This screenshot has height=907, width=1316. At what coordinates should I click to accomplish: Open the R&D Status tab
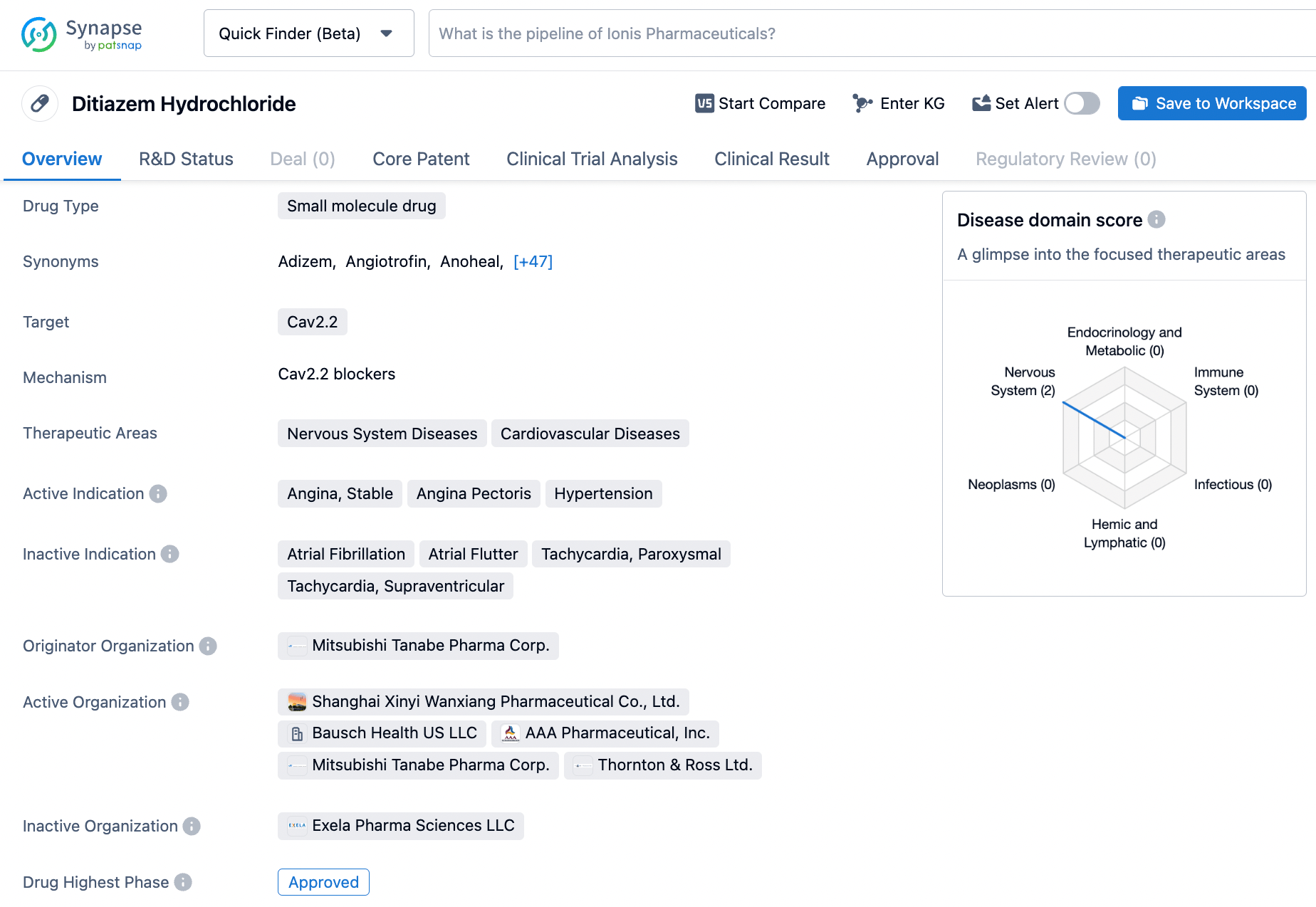click(x=186, y=159)
